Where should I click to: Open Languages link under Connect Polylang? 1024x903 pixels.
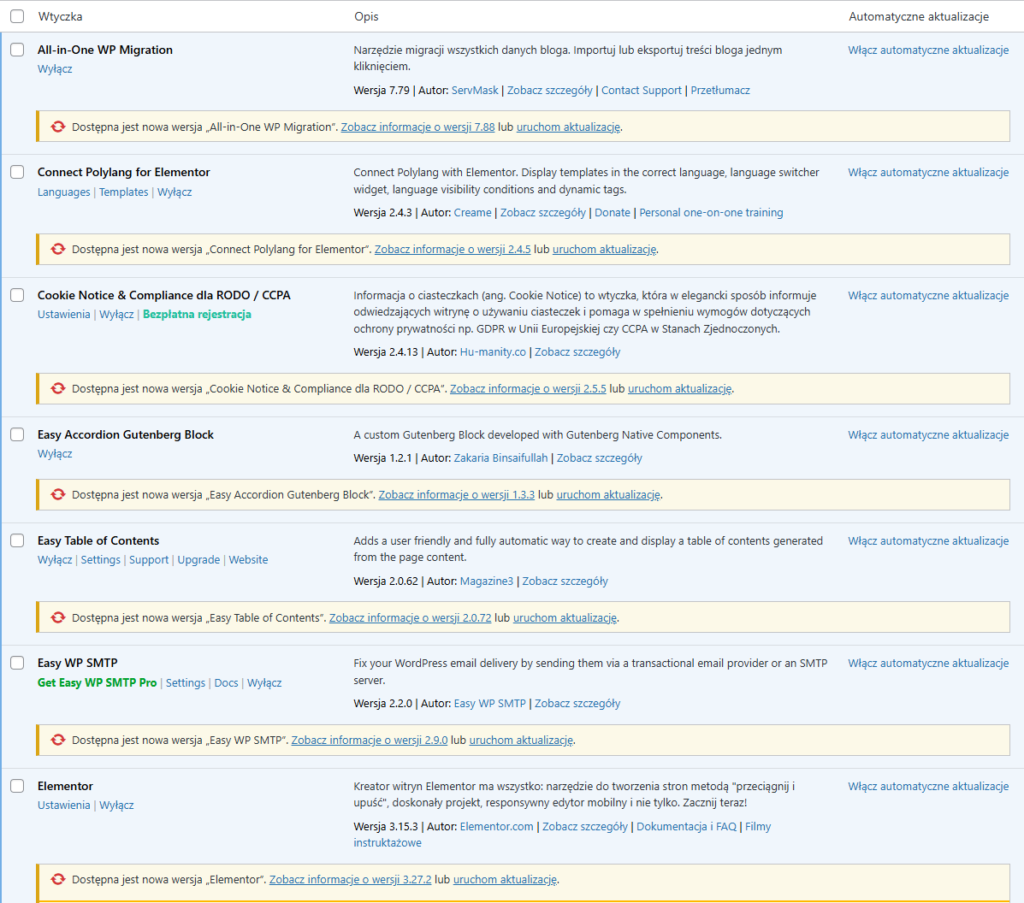pos(64,192)
